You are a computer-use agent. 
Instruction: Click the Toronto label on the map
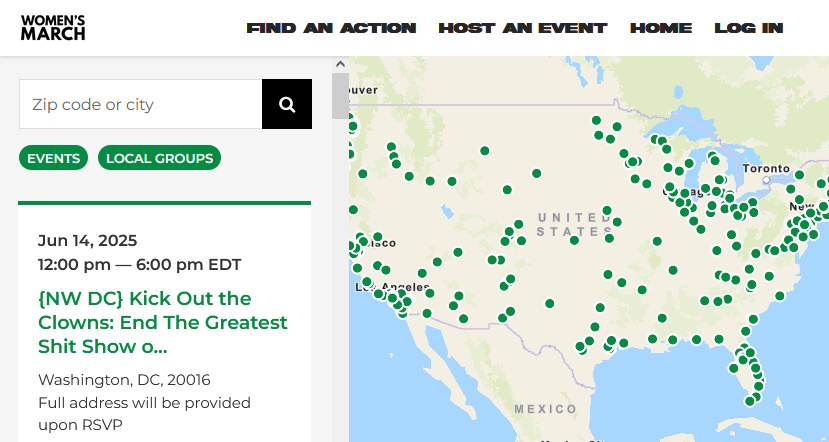(x=767, y=169)
